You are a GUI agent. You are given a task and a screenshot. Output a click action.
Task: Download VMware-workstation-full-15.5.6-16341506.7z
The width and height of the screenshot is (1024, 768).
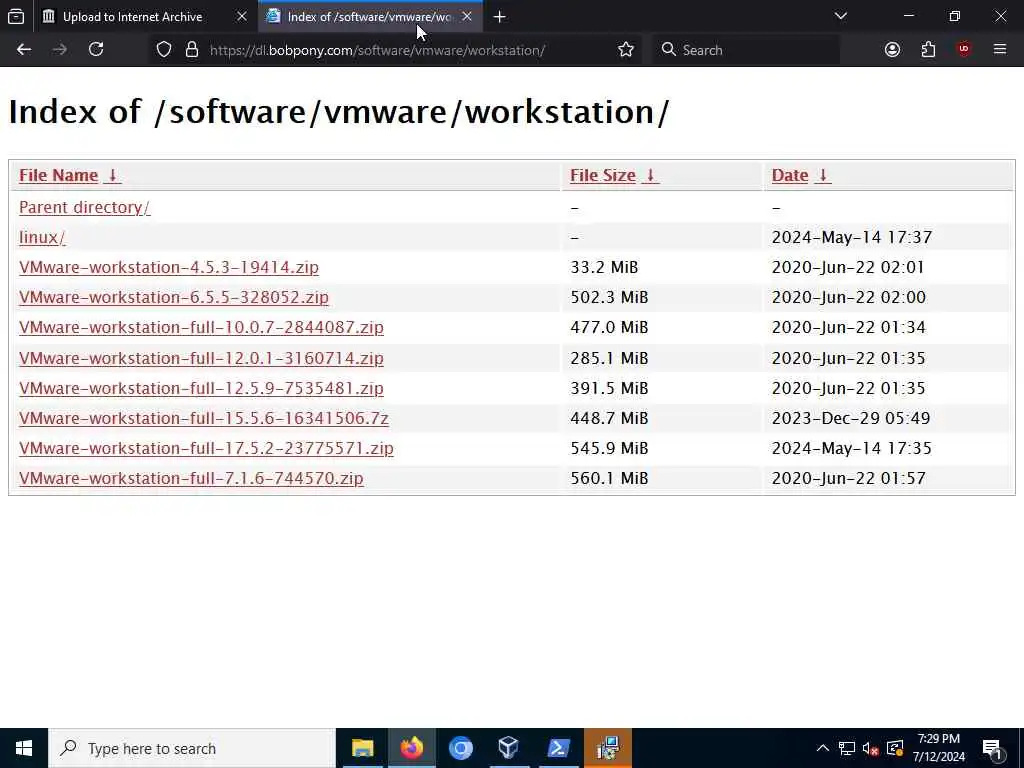pos(204,418)
